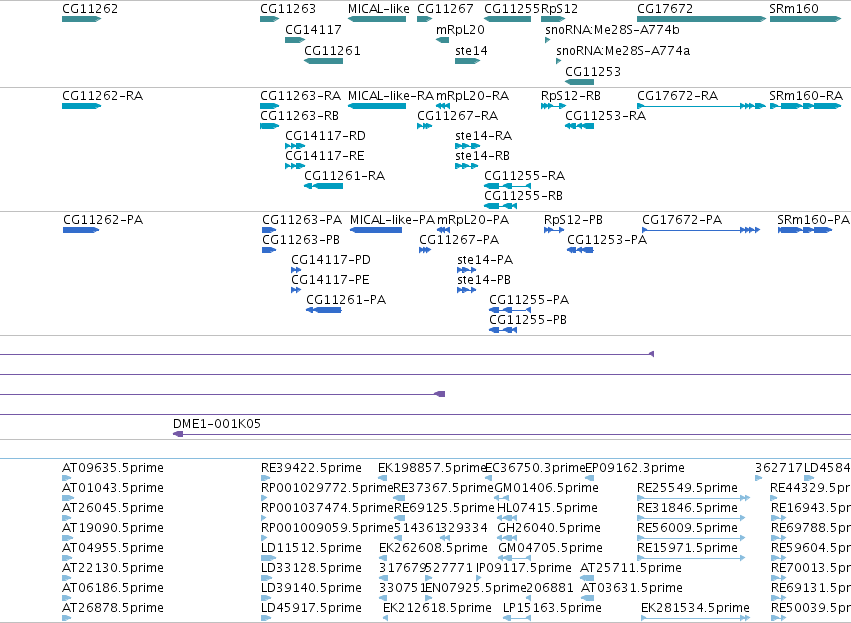Select transcript CG14117-RE label

325,156
